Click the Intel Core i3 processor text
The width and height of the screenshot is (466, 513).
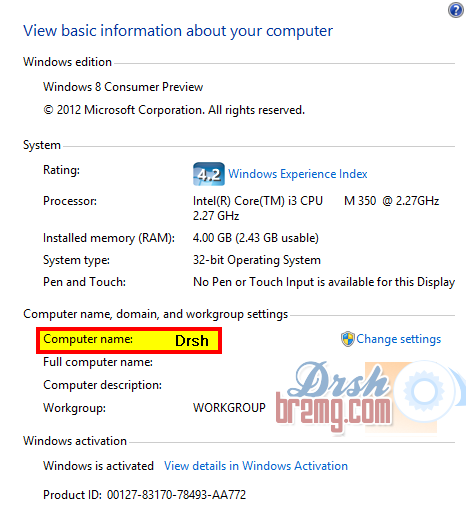point(316,208)
